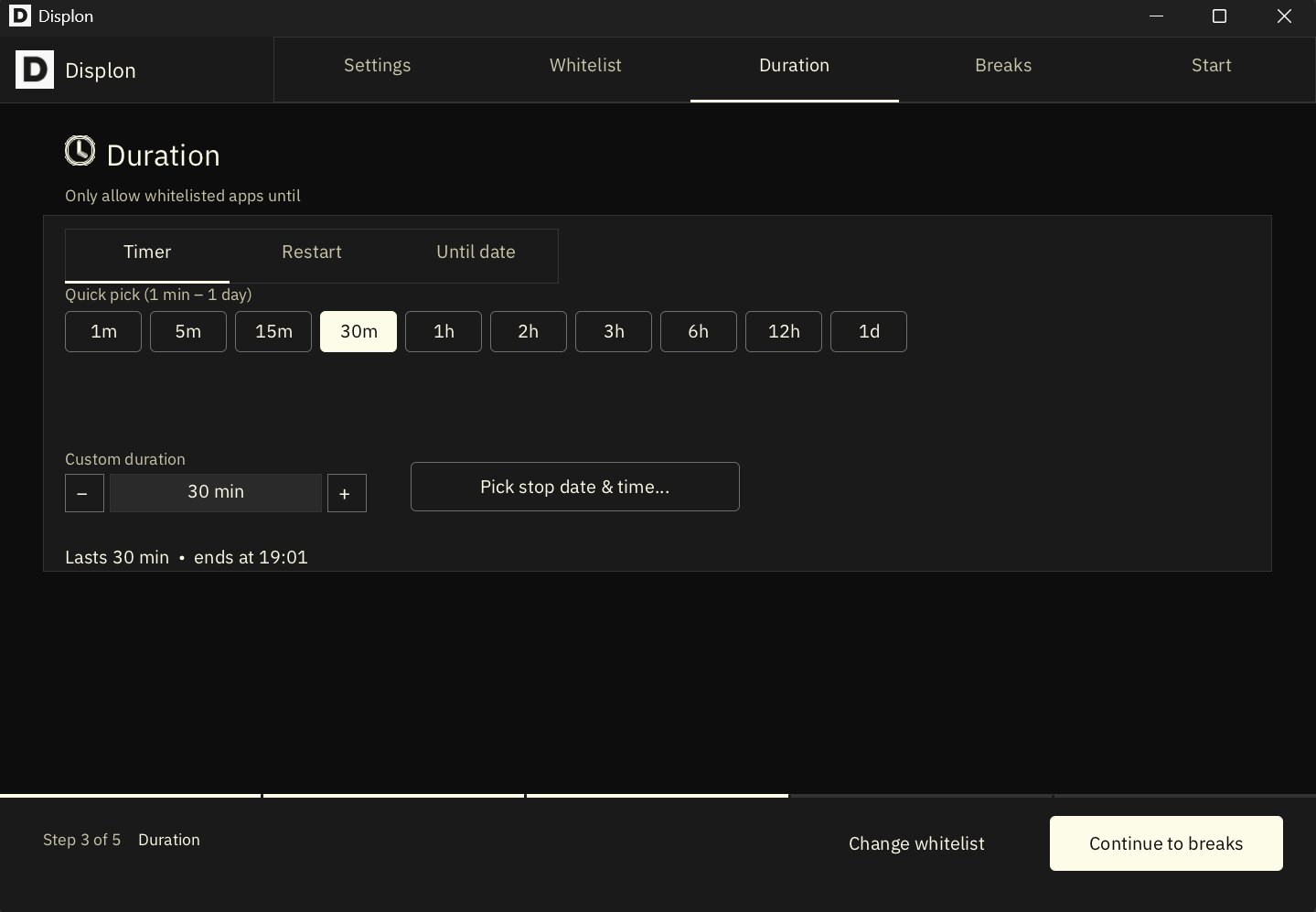
Task: Toggle the 30m quick pick
Action: point(358,331)
